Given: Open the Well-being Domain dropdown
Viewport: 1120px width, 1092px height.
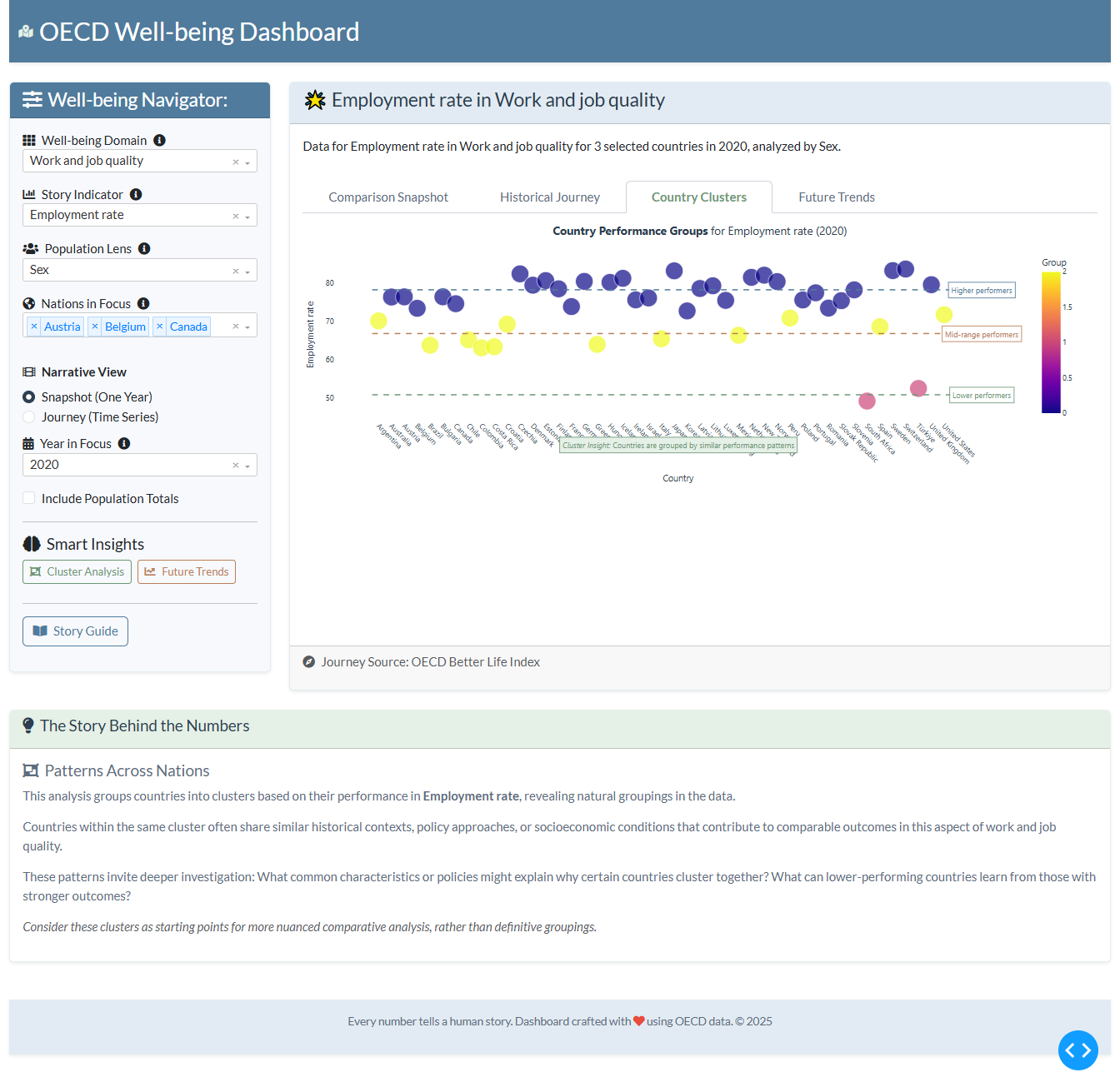Looking at the screenshot, I should click(140, 161).
